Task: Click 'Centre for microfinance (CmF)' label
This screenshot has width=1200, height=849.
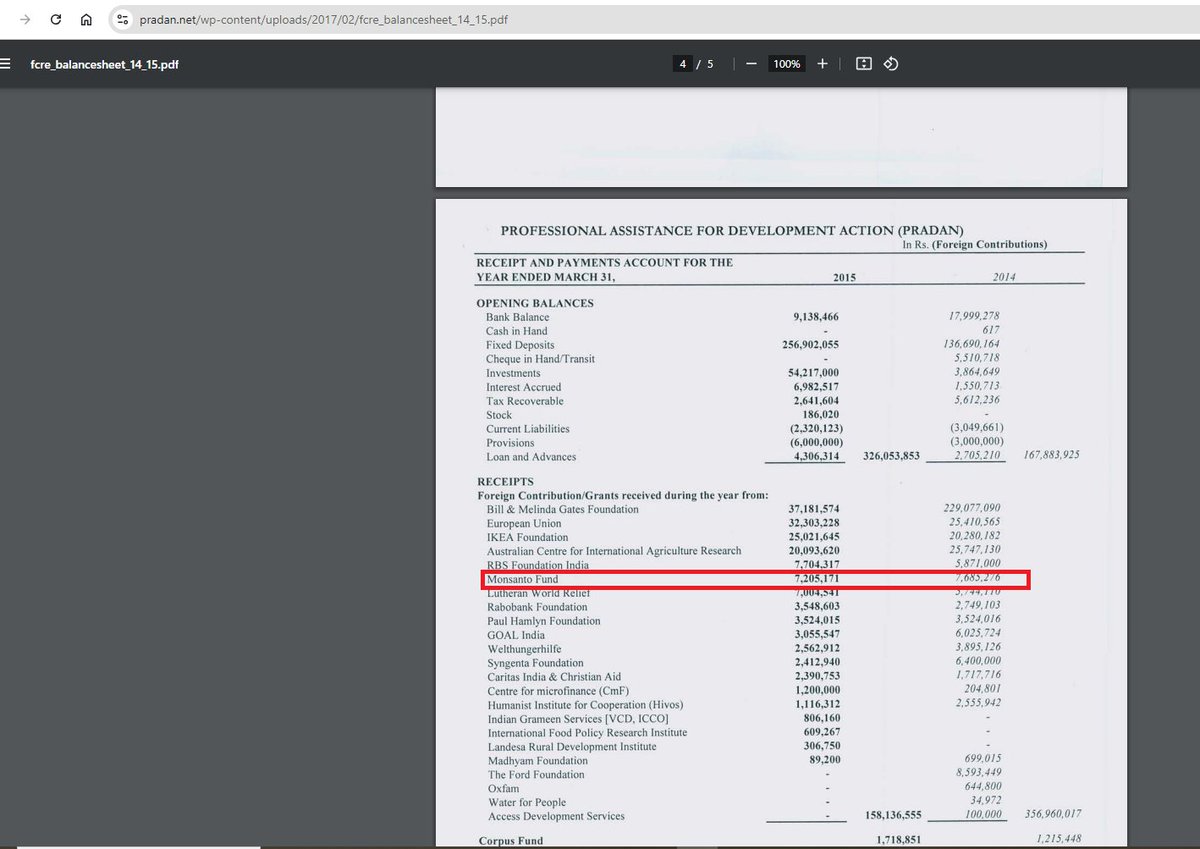Action: (557, 690)
